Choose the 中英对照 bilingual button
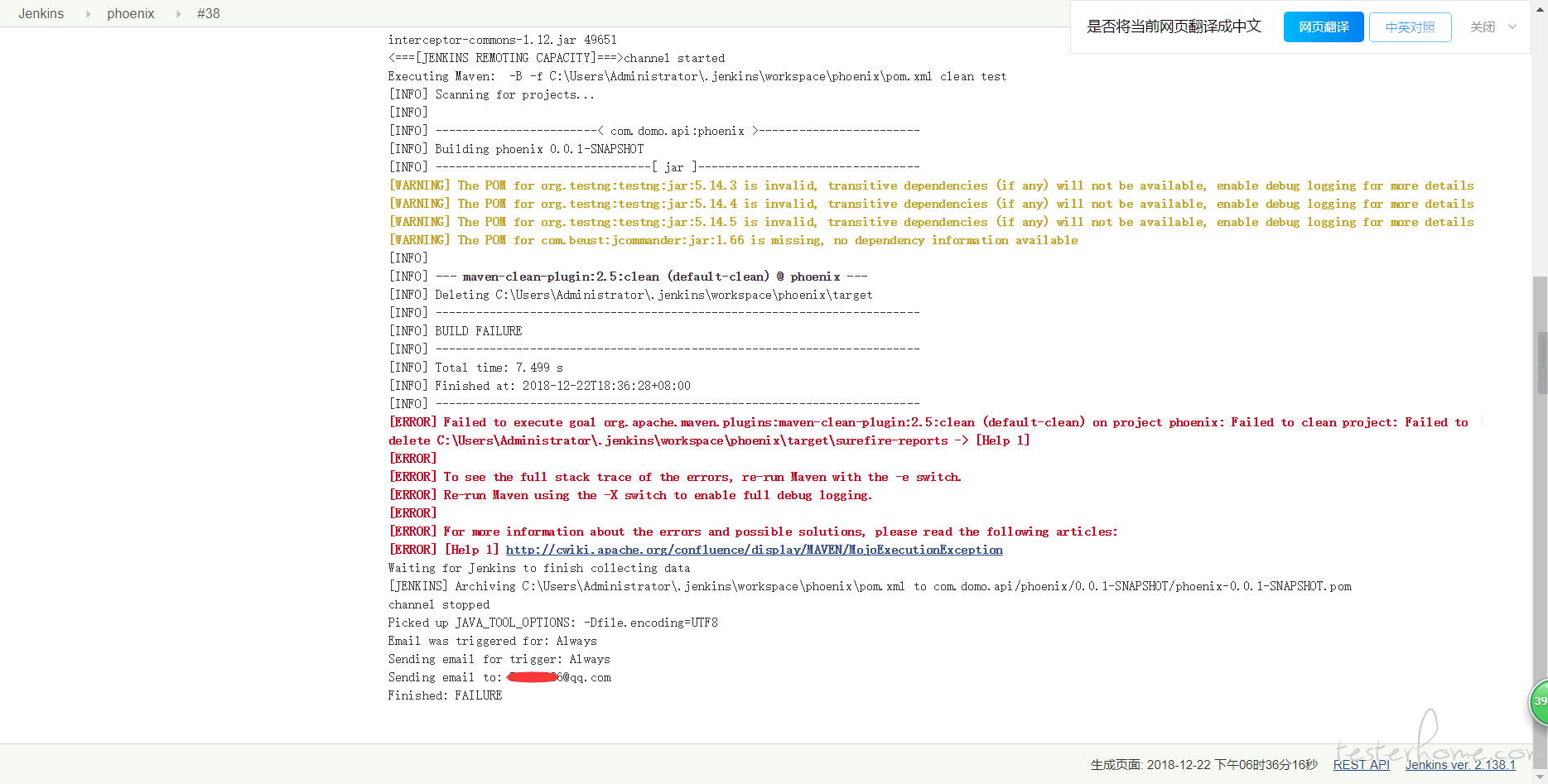1548x784 pixels. pyautogui.click(x=1410, y=27)
